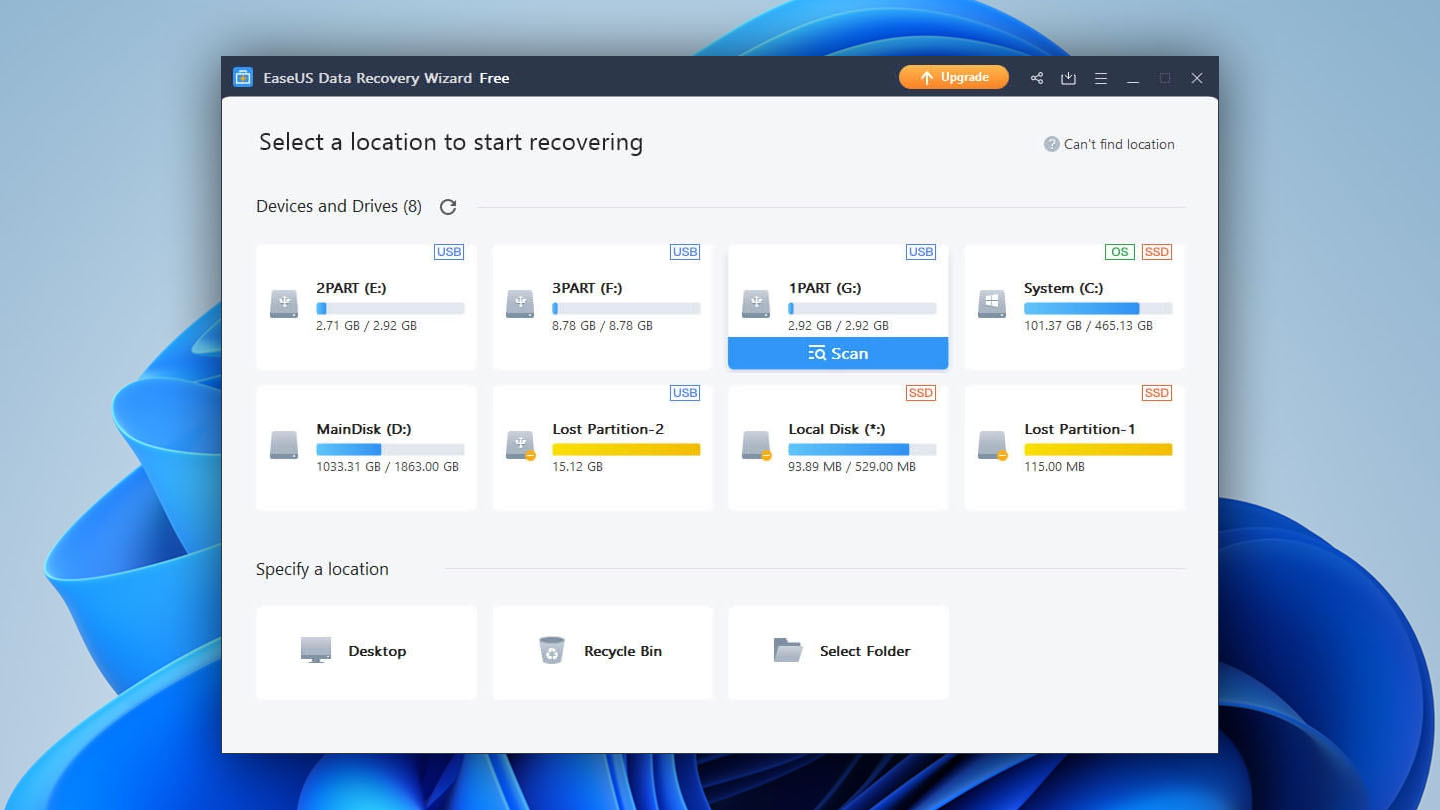Select the System (C:) Windows drive icon

pos(992,304)
